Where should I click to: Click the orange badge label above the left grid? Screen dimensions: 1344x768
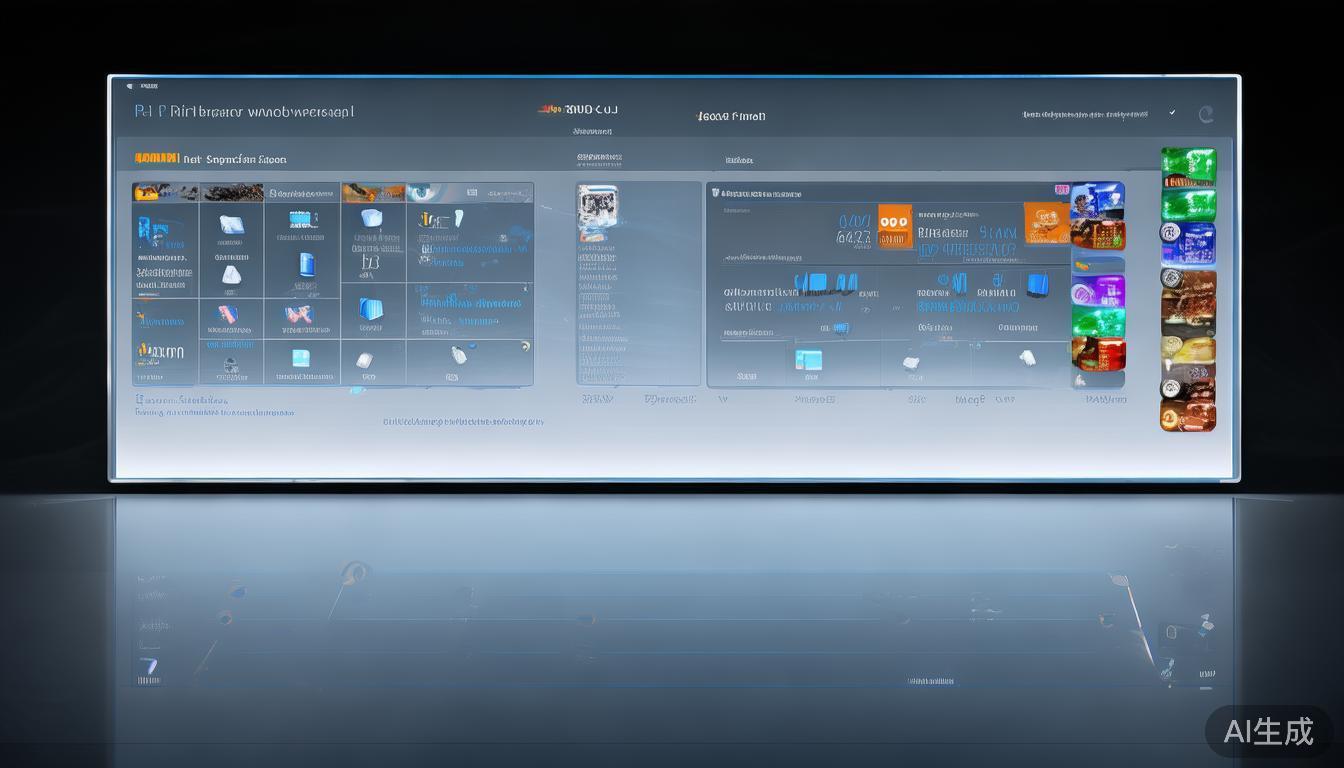click(156, 158)
